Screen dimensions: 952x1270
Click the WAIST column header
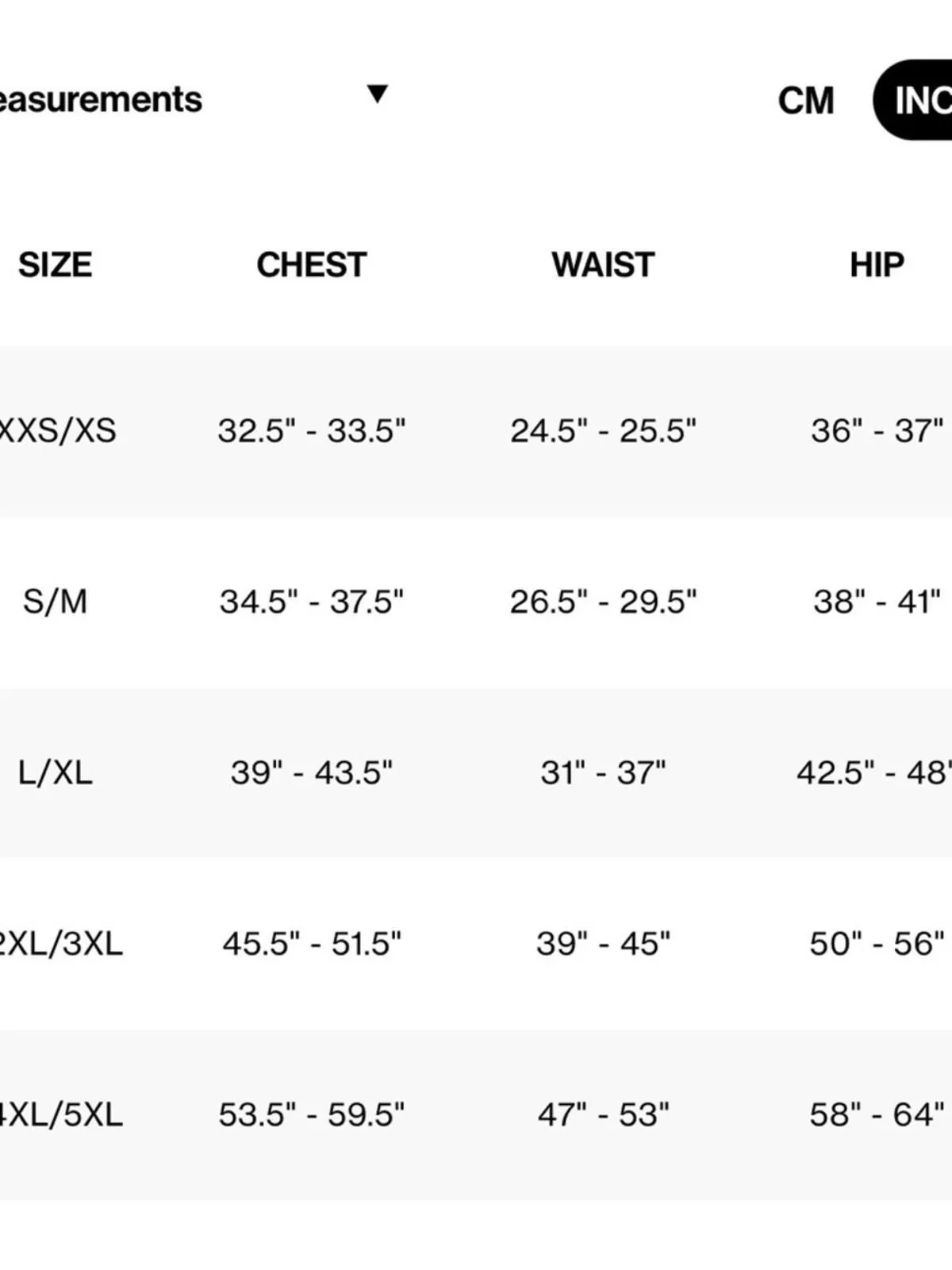(603, 265)
